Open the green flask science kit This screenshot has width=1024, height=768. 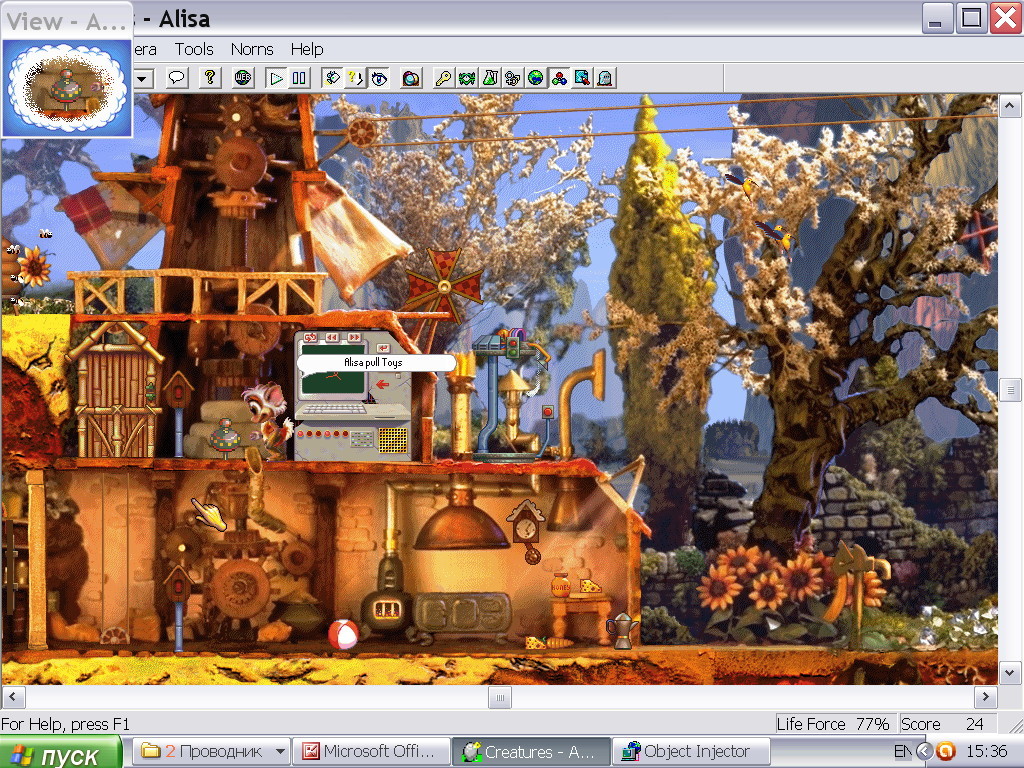click(x=490, y=78)
